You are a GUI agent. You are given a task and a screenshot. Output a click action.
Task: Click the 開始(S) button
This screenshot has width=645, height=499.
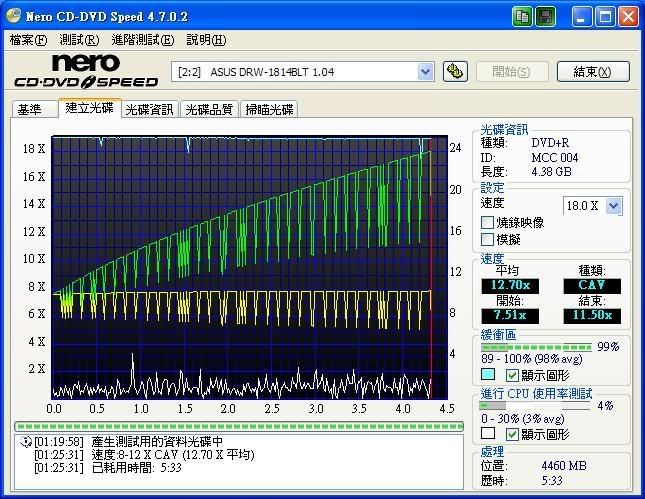[512, 72]
